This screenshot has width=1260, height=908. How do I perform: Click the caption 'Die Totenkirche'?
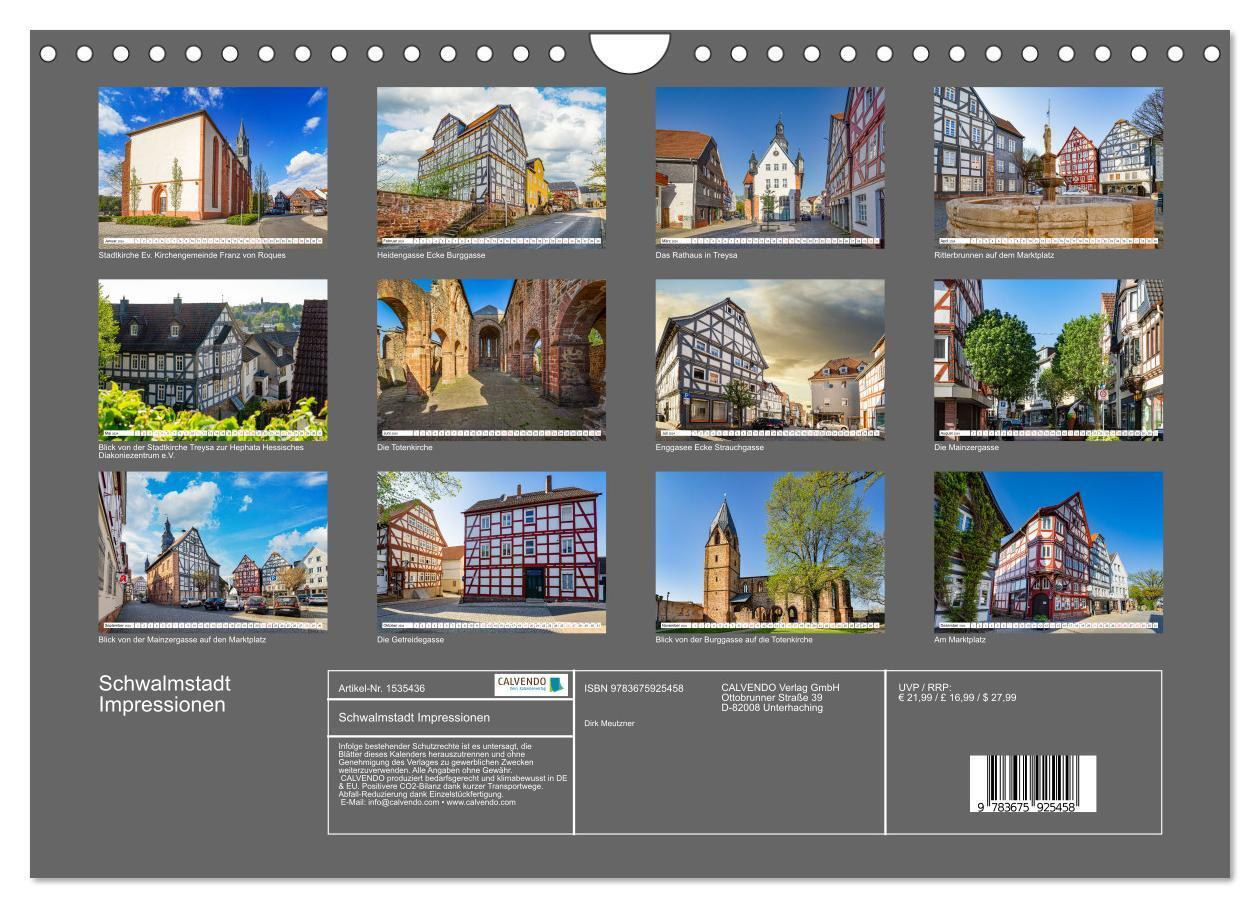point(405,447)
